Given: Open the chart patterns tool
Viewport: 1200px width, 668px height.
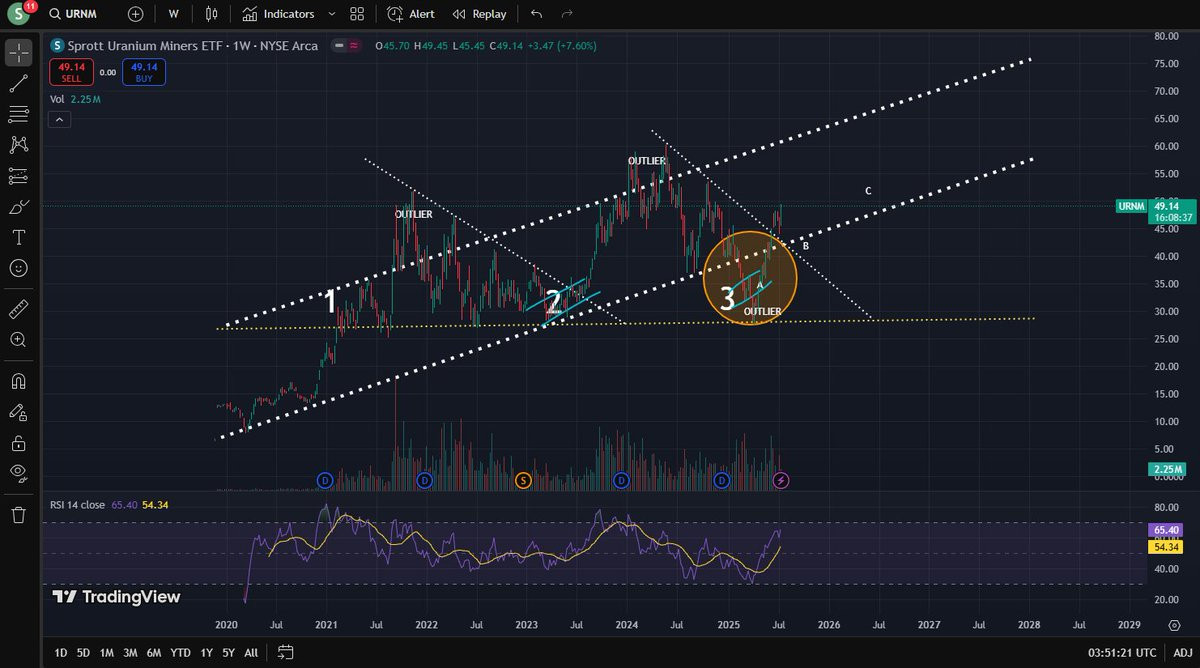Looking at the screenshot, I should (x=18, y=145).
